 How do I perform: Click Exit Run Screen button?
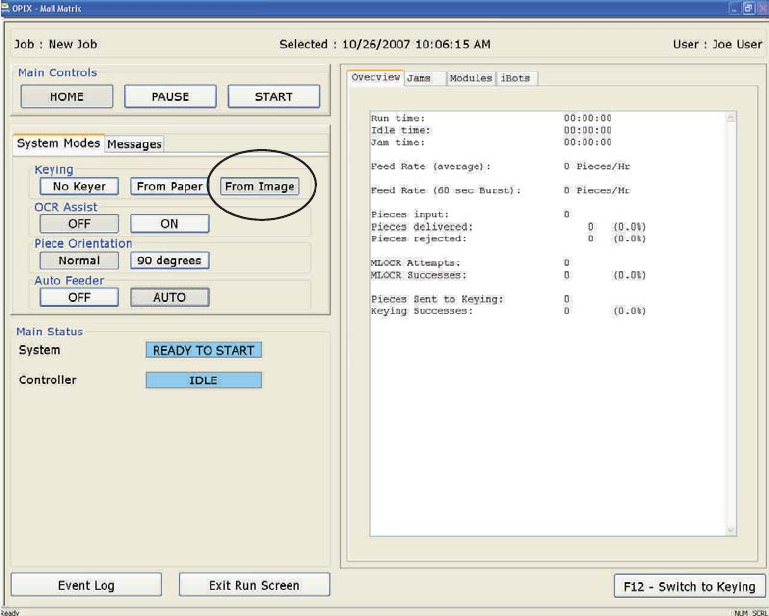click(254, 585)
